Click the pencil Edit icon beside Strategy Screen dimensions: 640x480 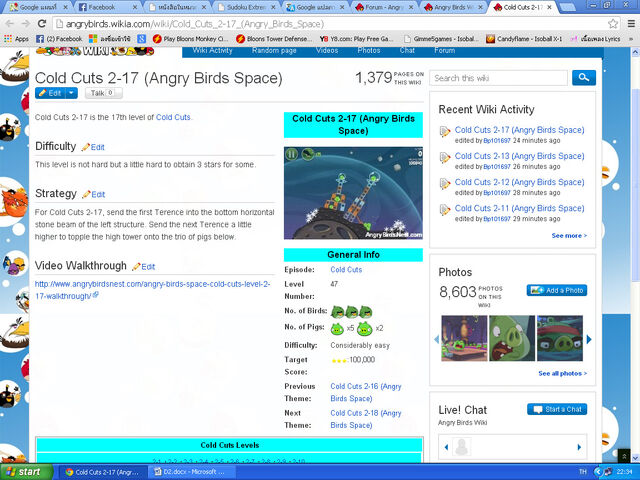pos(94,194)
